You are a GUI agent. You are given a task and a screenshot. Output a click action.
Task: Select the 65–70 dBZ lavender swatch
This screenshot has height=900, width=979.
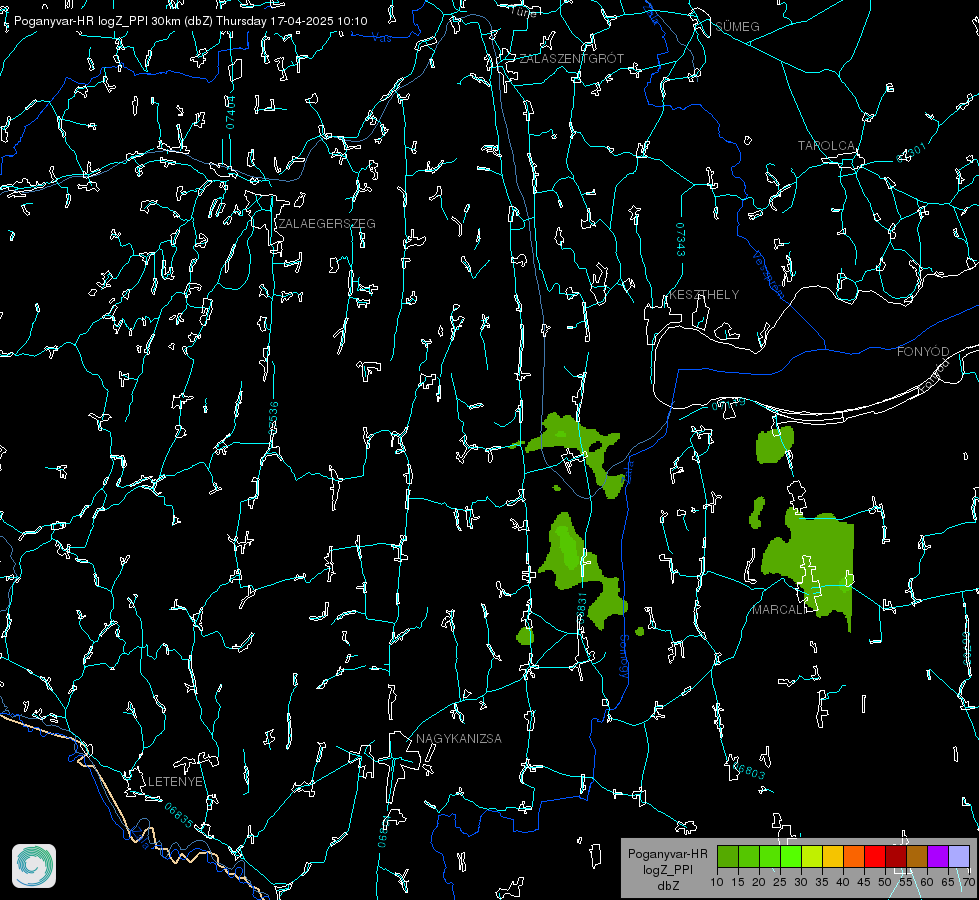[x=959, y=856]
